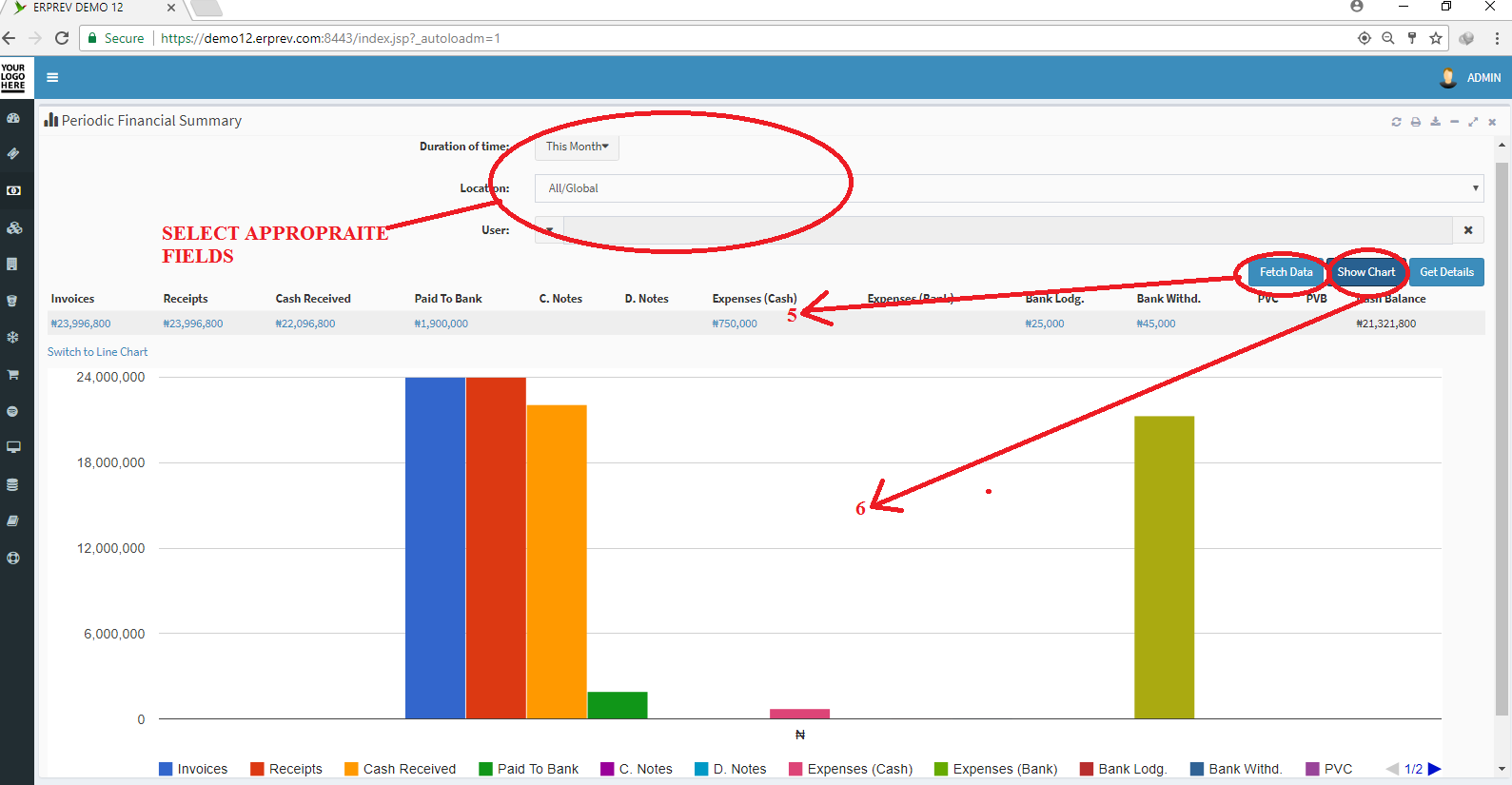1512x785 pixels.
Task: Open the snowflake icon in sidebar
Action: click(x=12, y=337)
